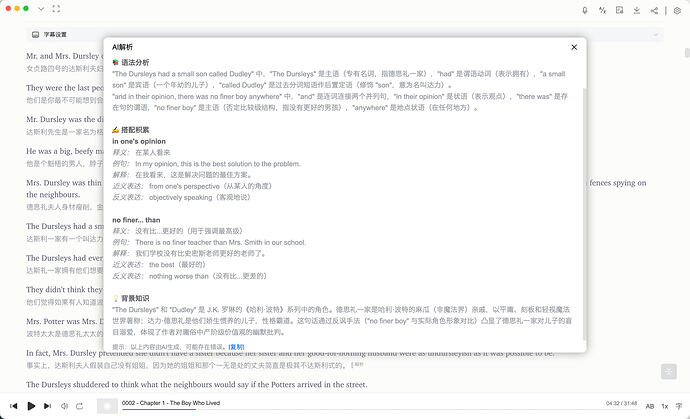Close the AI解析 analysis dialog
The image size is (690, 419).
574,47
